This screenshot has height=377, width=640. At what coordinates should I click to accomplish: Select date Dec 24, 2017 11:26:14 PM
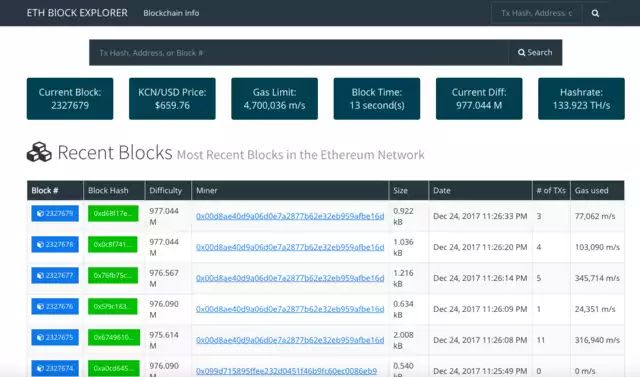480,278
